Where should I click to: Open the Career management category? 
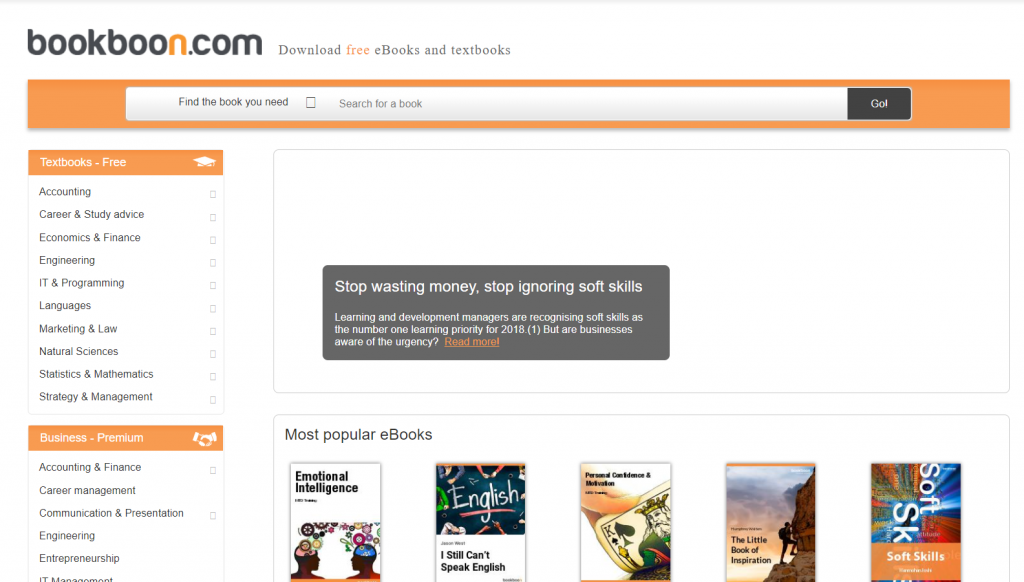[88, 491]
